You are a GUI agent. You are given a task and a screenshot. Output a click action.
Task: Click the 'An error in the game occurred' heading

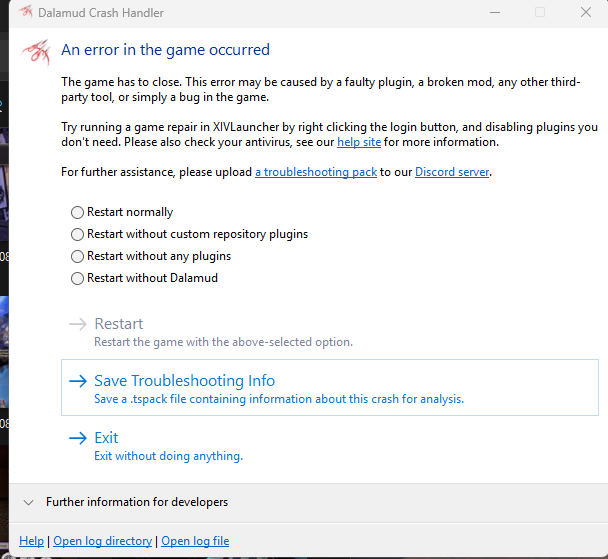pyautogui.click(x=165, y=50)
